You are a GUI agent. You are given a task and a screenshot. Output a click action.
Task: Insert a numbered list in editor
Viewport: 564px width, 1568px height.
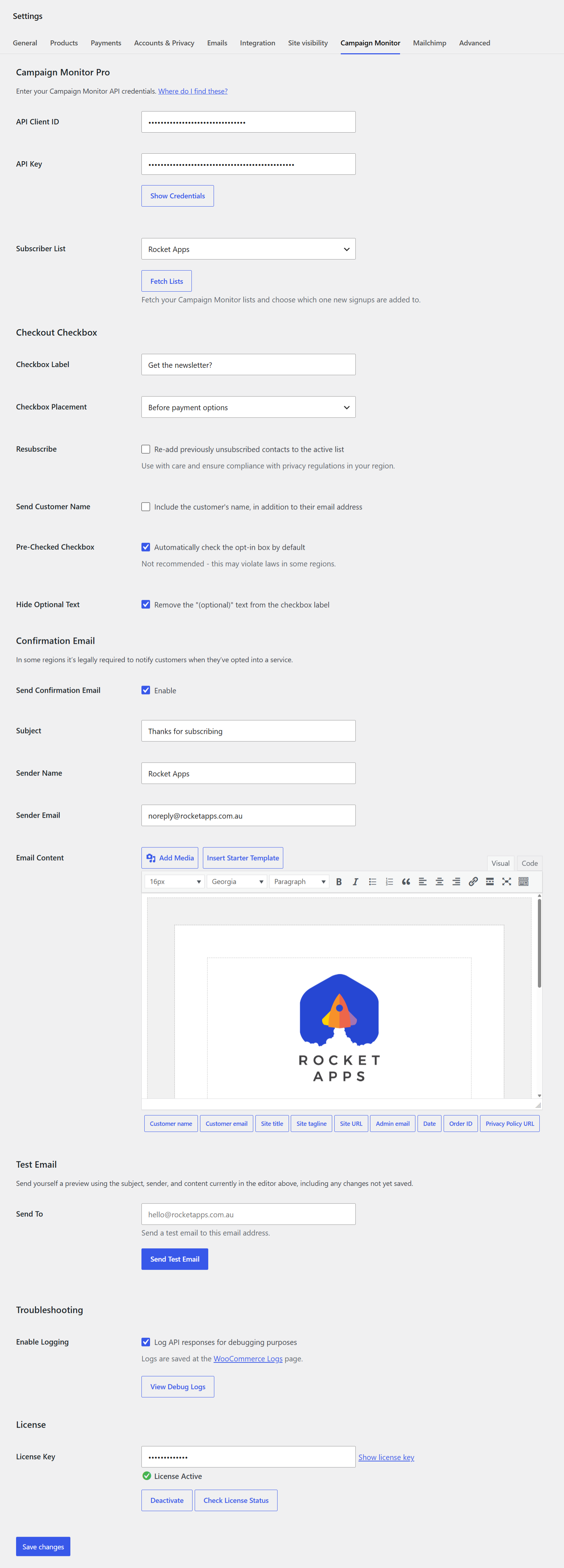(389, 881)
